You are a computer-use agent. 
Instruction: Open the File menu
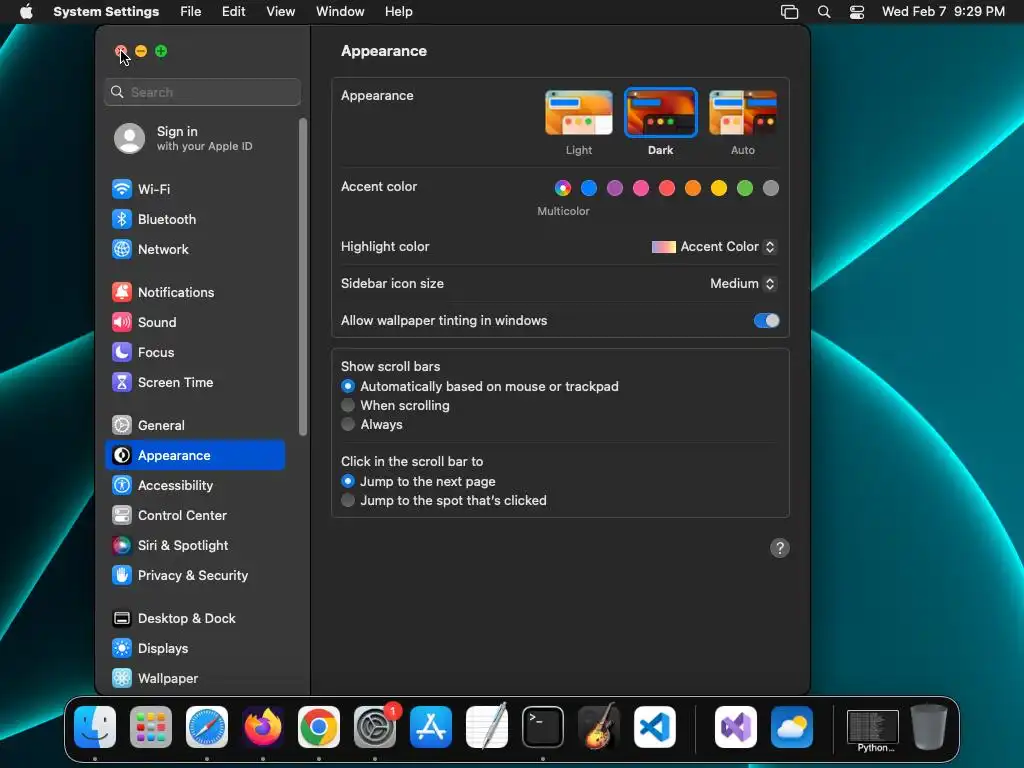tap(191, 12)
